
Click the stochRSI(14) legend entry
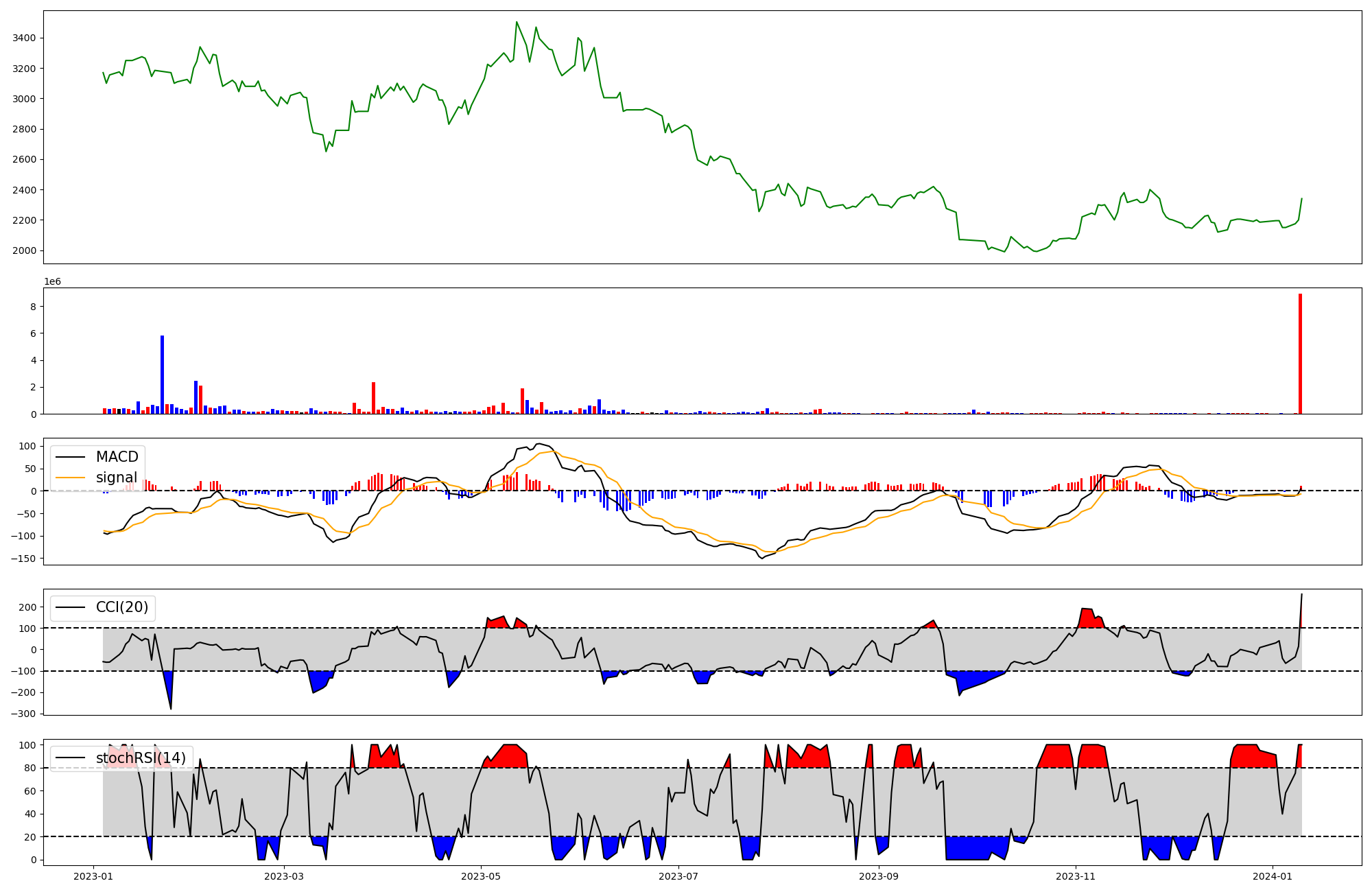point(140,758)
